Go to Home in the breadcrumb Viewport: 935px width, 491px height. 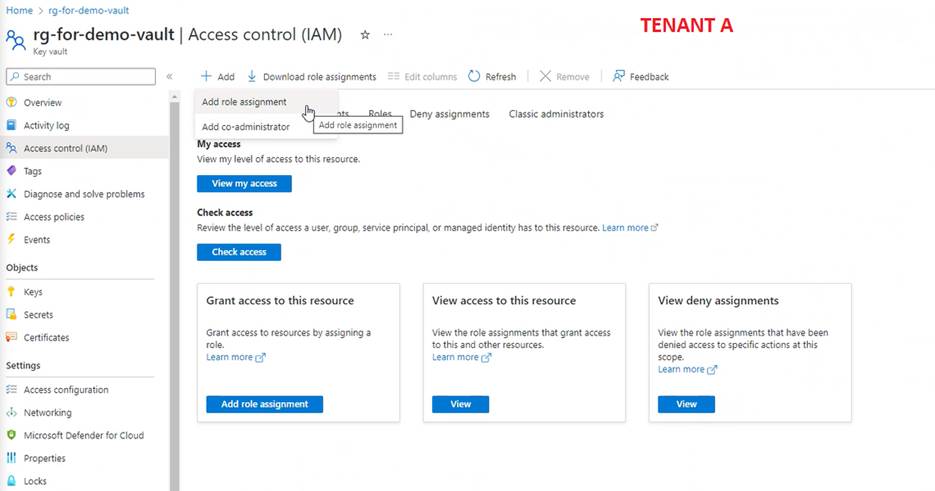pyautogui.click(x=19, y=10)
